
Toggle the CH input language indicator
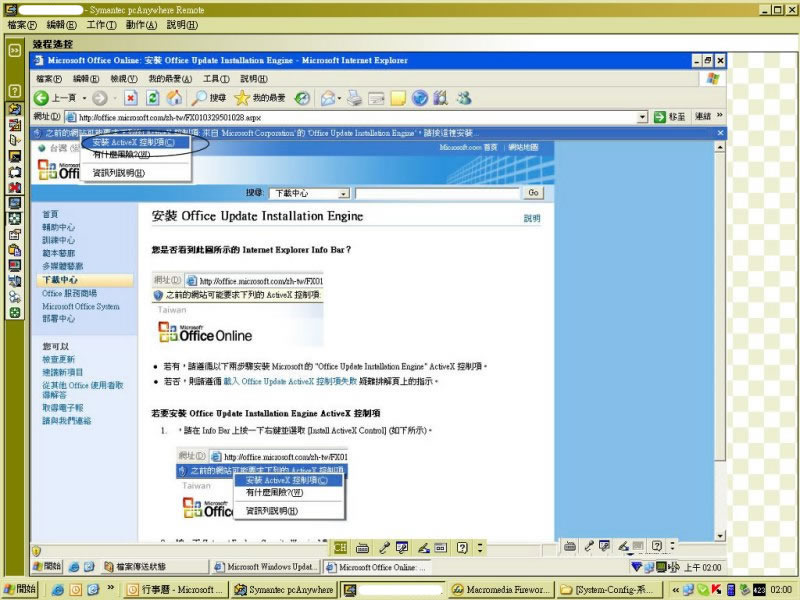[340, 548]
